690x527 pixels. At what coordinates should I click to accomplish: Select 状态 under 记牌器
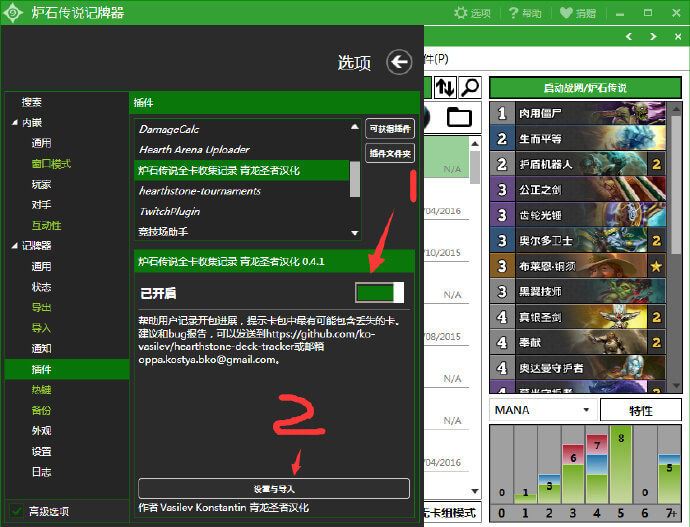tap(41, 287)
